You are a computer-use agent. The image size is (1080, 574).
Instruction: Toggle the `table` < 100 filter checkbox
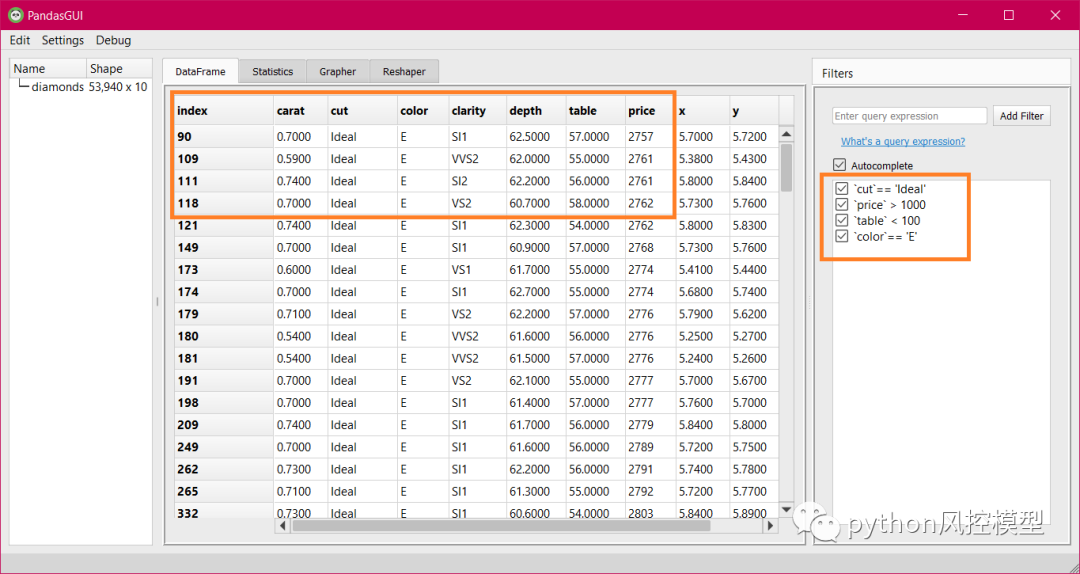coord(842,221)
